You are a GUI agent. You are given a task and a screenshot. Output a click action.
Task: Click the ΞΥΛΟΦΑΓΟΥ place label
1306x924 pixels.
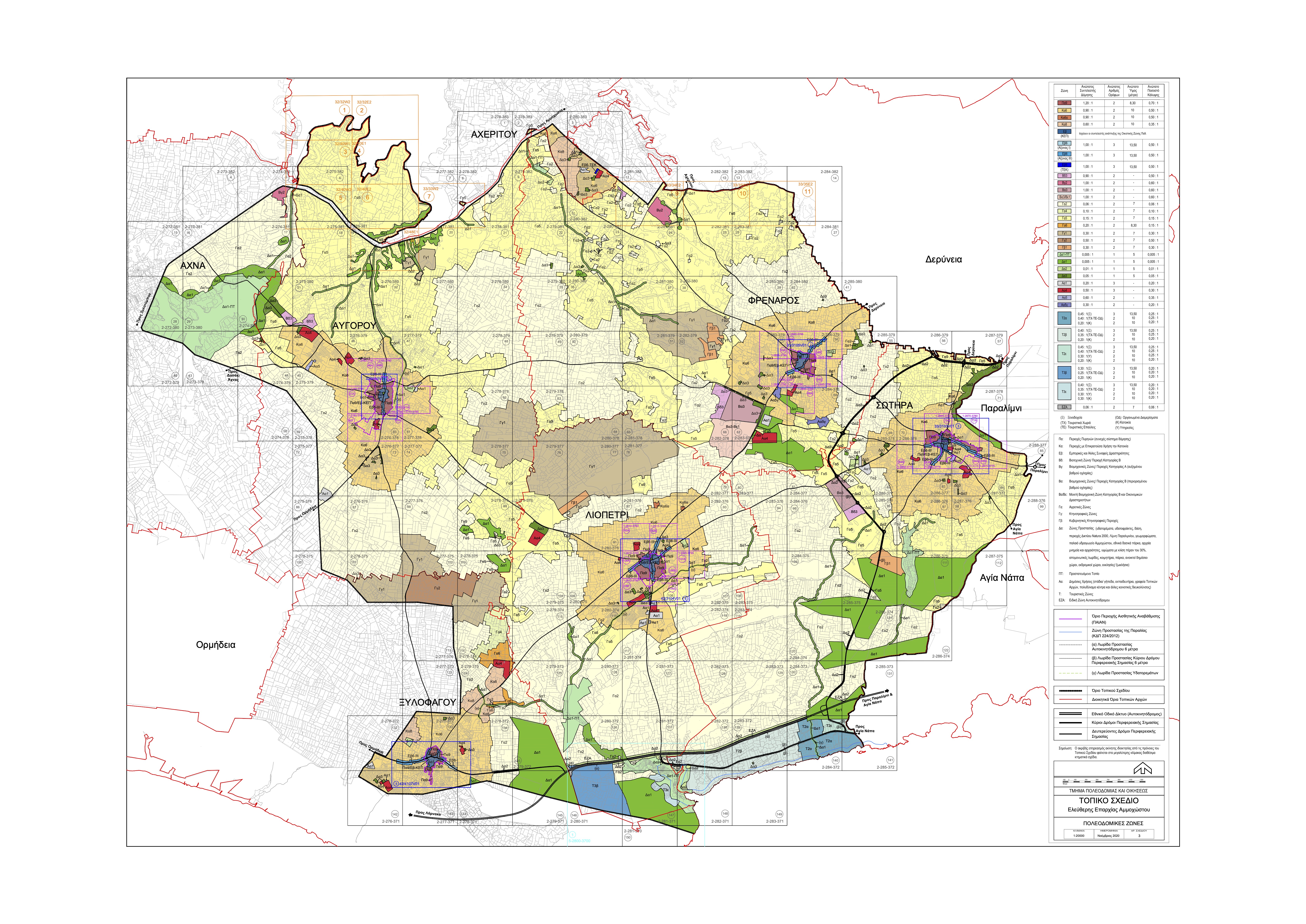(427, 703)
